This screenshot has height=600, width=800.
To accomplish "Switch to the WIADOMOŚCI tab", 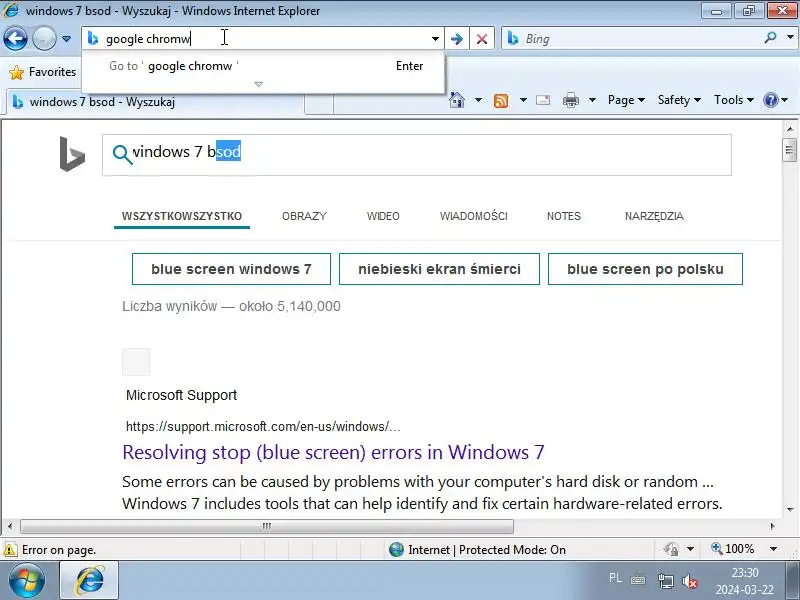I will (473, 216).
